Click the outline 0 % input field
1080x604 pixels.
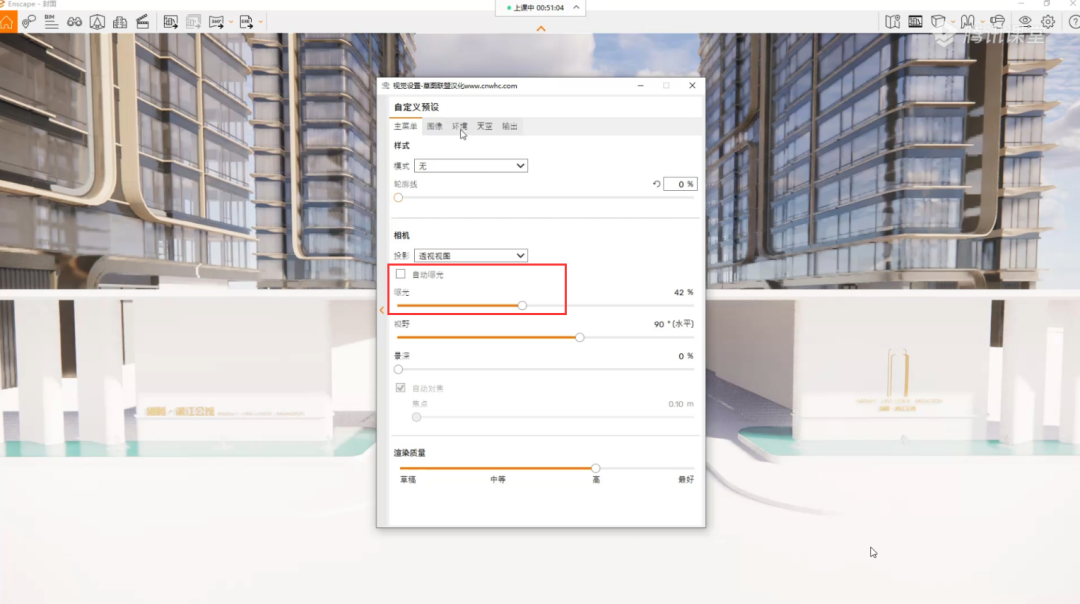(x=681, y=184)
